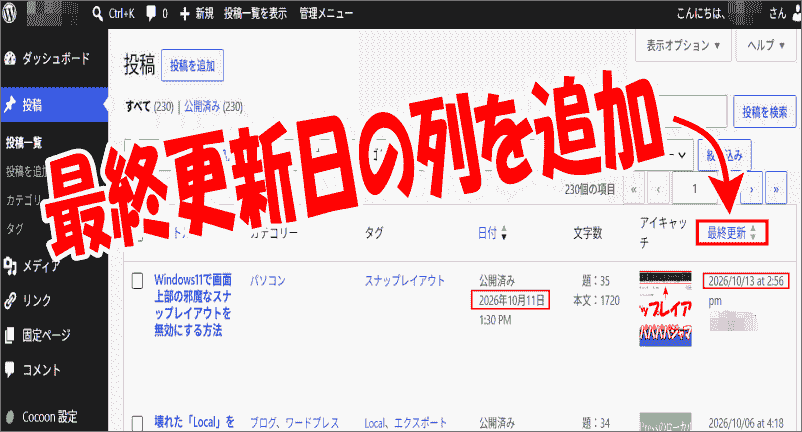Sort by 最終更新 column arrows
802x432 pixels.
pyautogui.click(x=753, y=233)
